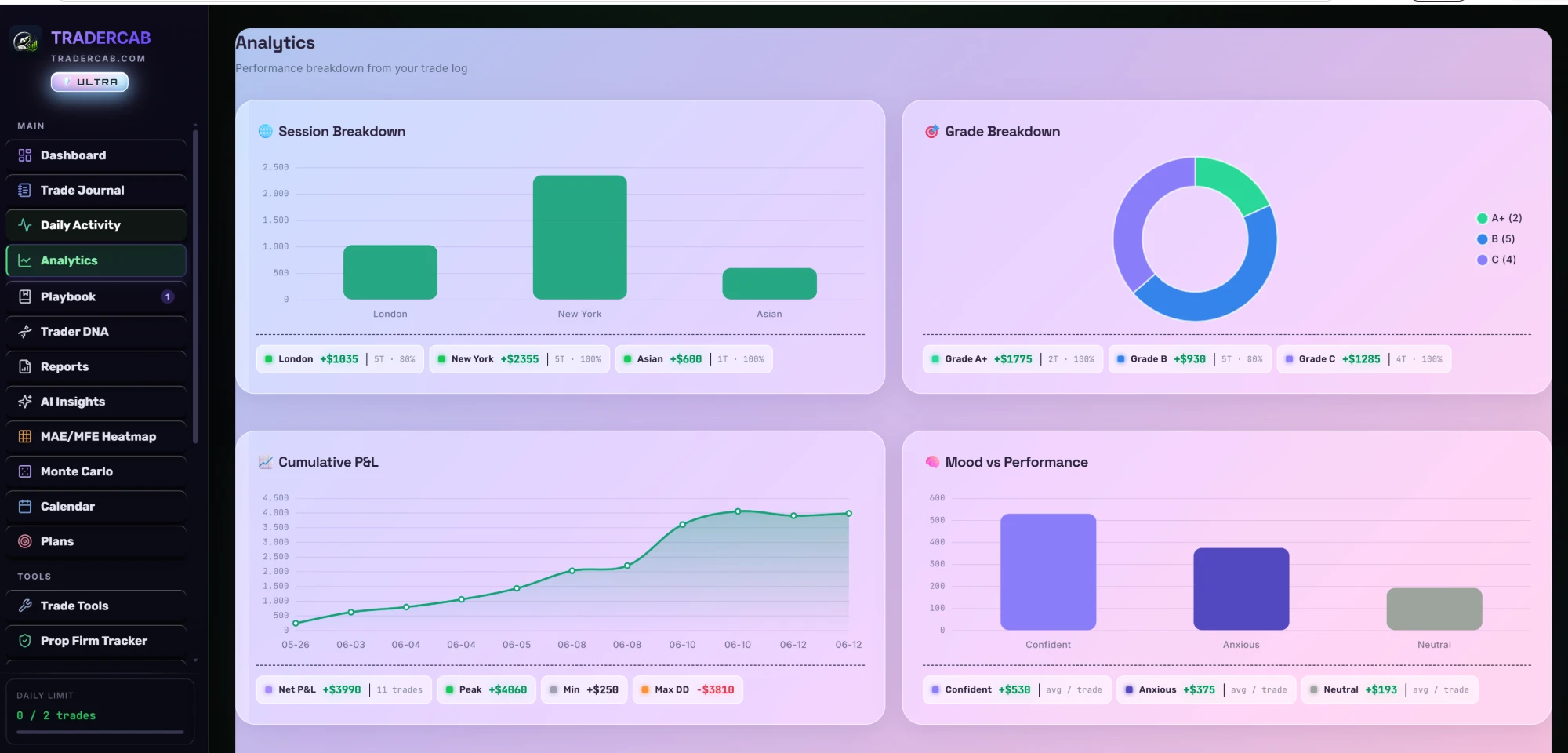Image resolution: width=1568 pixels, height=753 pixels.
Task: Click the Prop Firm Tracker shield icon
Action: click(25, 641)
